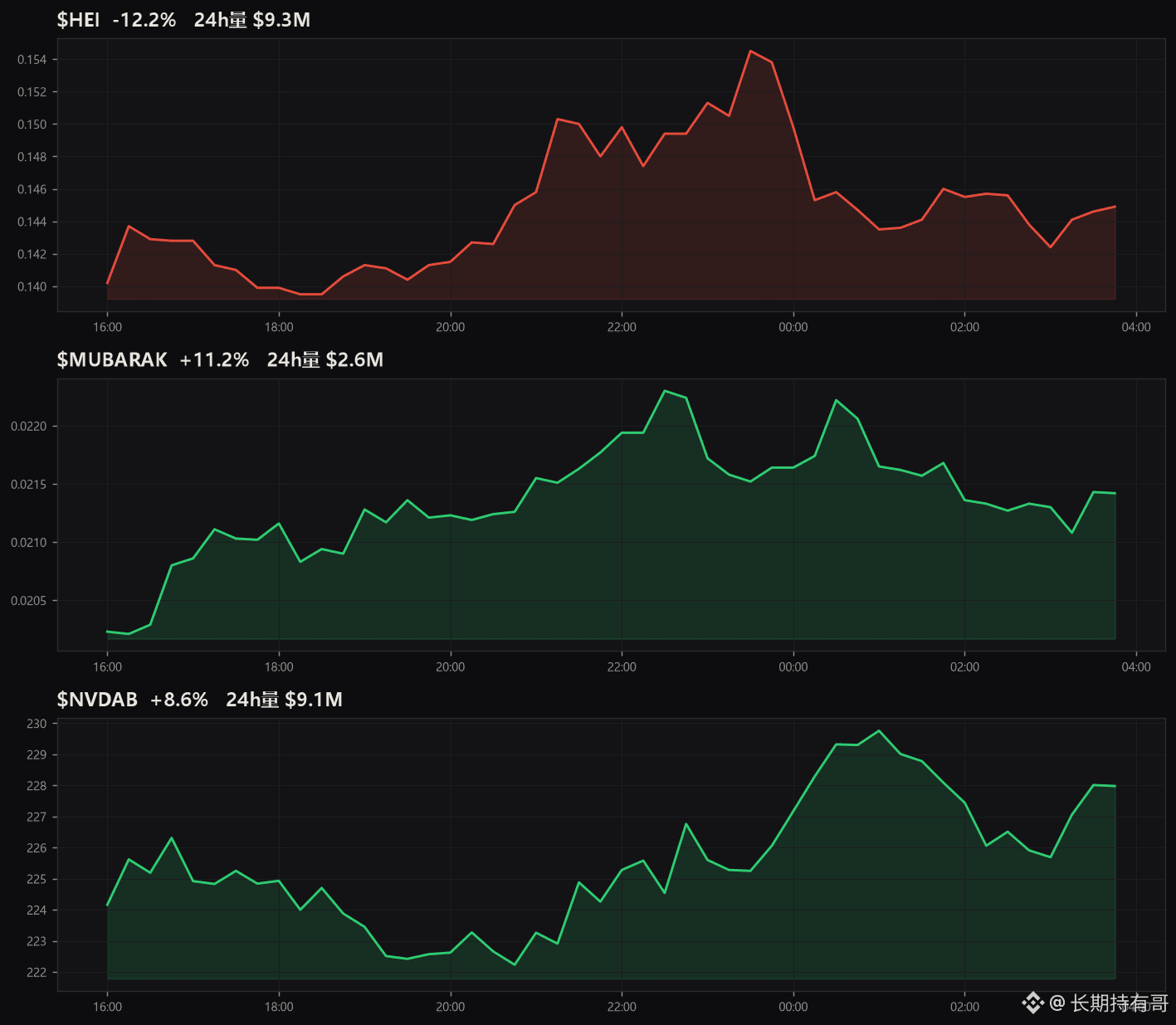Viewport: 1176px width, 1025px height.
Task: Click the 04:00 time label under MUBARAK chart
Action: (1136, 667)
